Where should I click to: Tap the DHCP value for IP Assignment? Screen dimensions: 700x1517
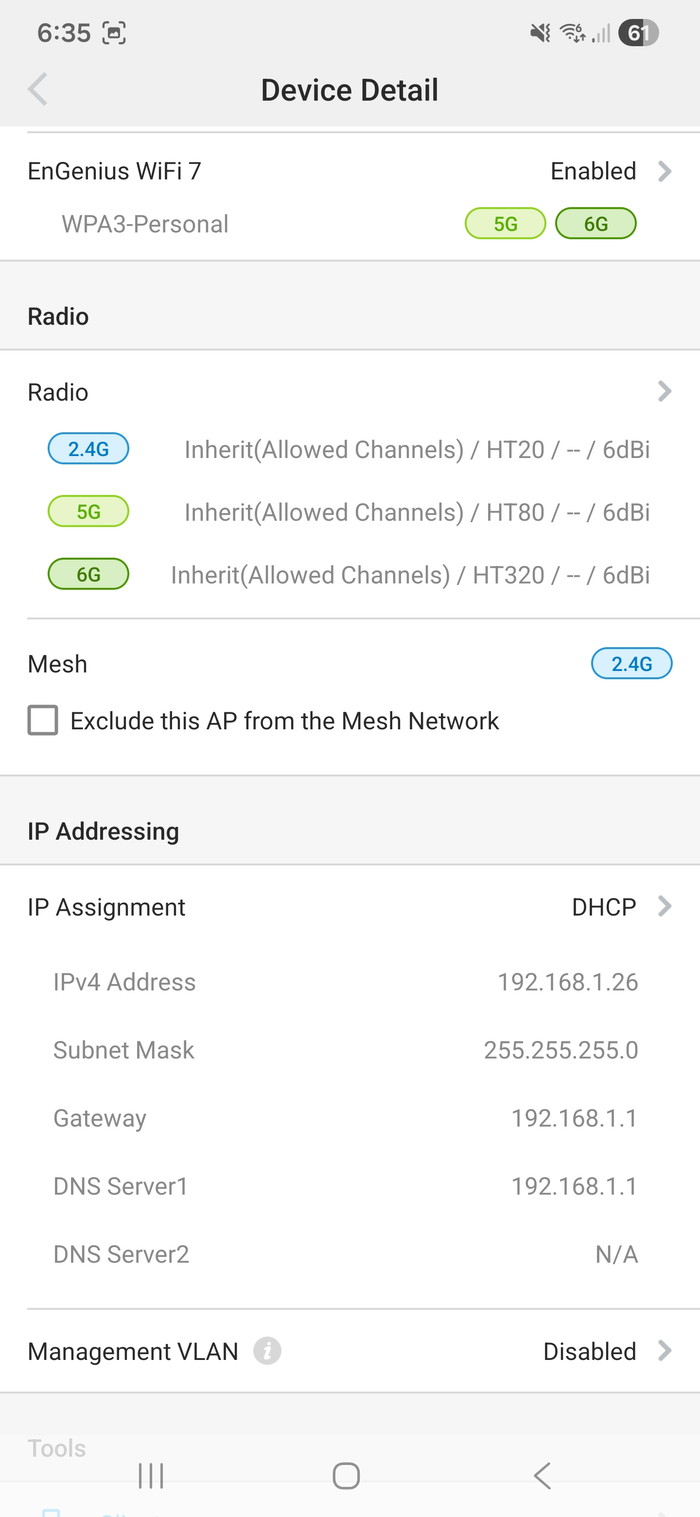click(603, 907)
